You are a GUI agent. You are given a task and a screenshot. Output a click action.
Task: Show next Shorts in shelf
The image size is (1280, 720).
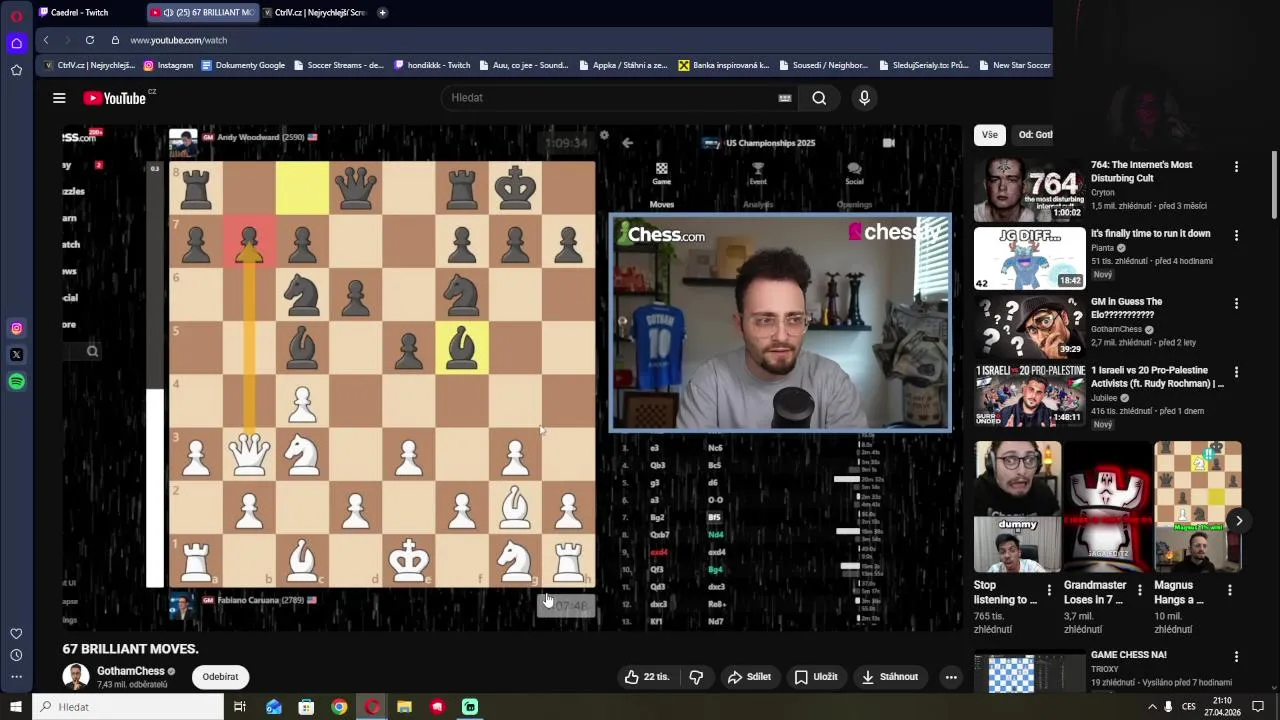coord(1238,521)
